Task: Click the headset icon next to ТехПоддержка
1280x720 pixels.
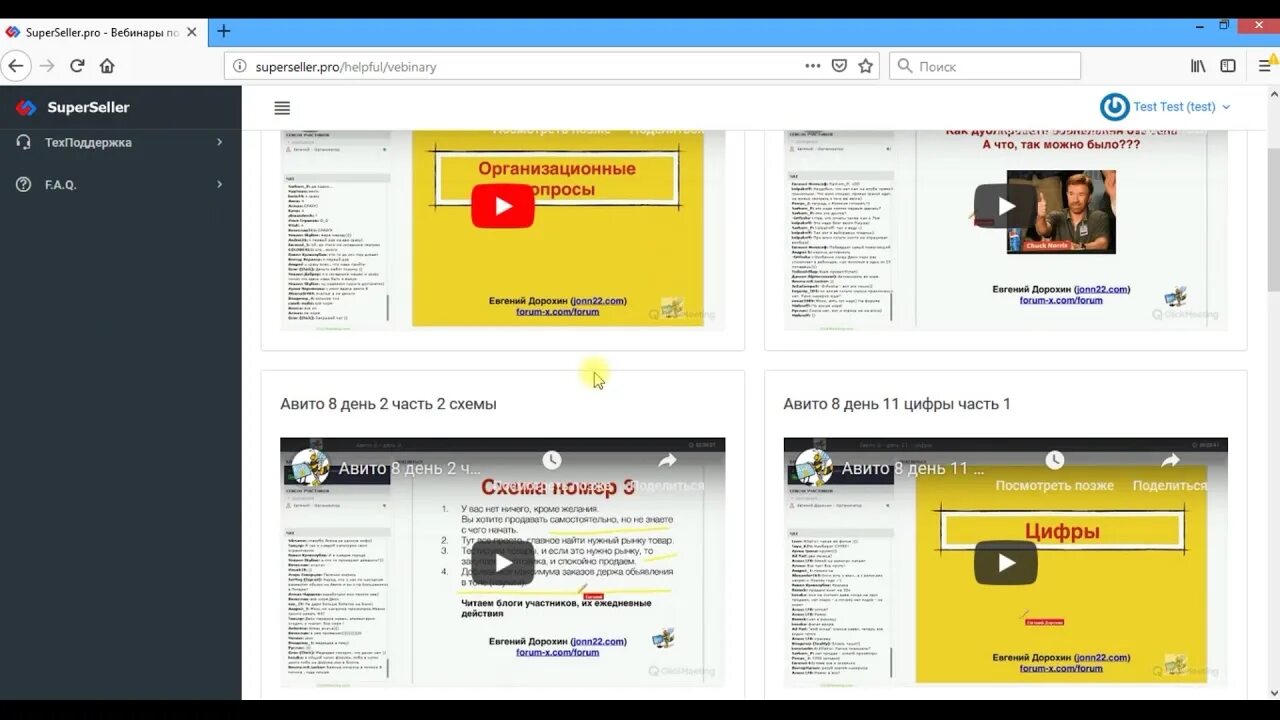Action: pyautogui.click(x=23, y=142)
